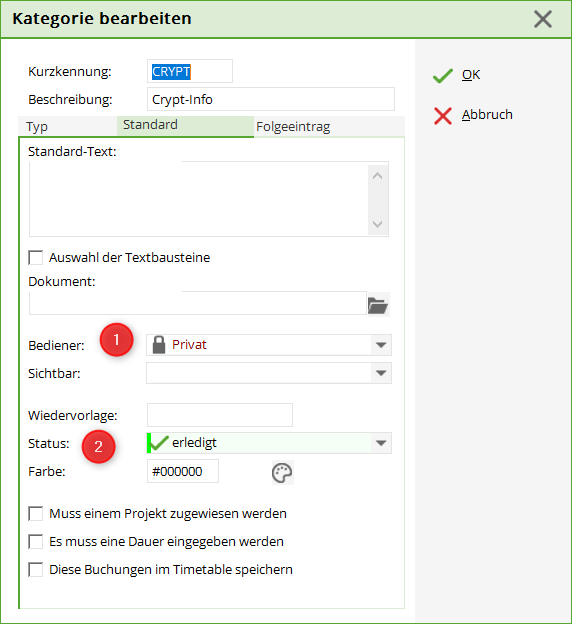572x624 pixels.
Task: Confirm with the OK button label
Action: pyautogui.click(x=471, y=75)
